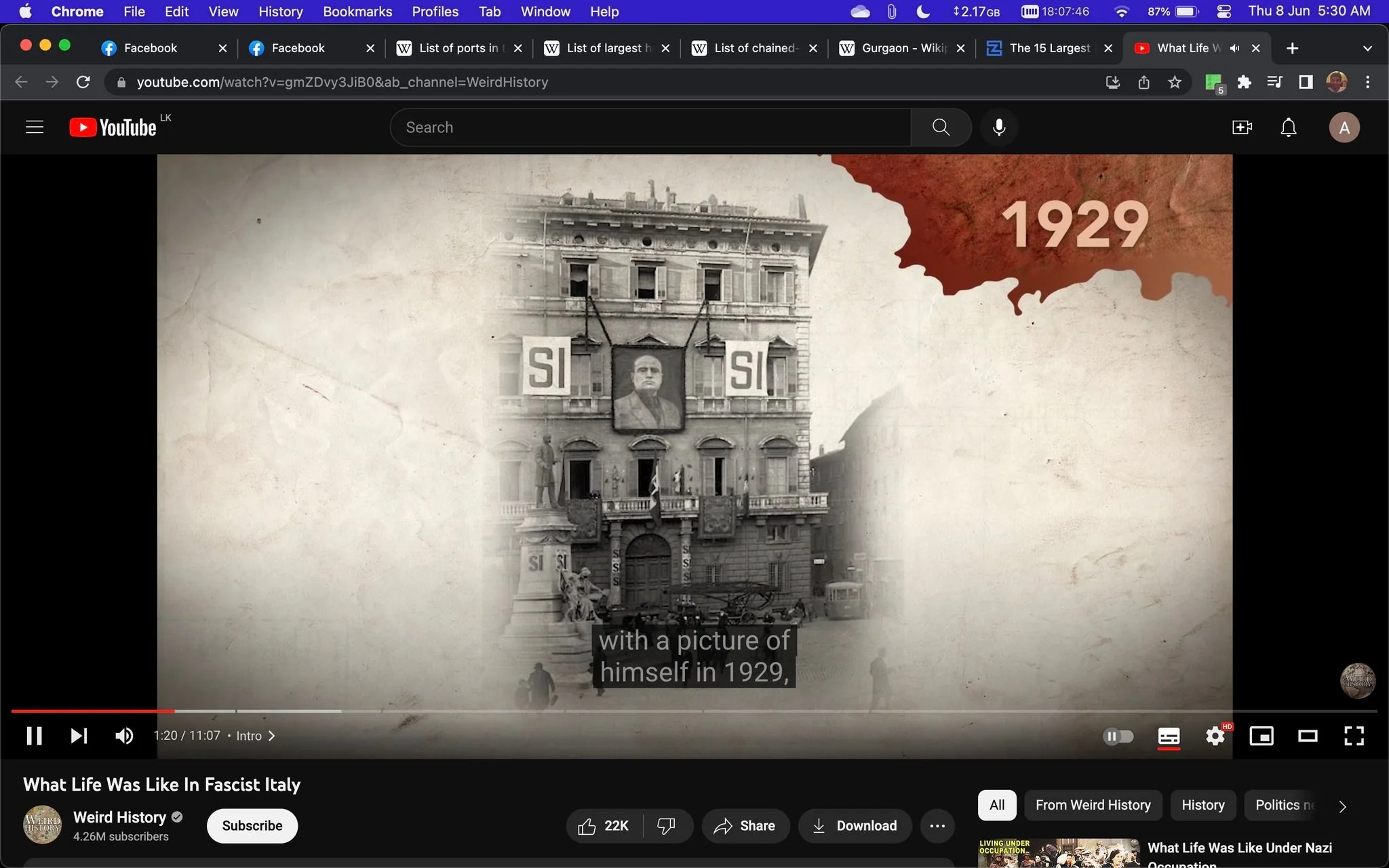
Task: Open a new browser tab
Action: (1292, 48)
